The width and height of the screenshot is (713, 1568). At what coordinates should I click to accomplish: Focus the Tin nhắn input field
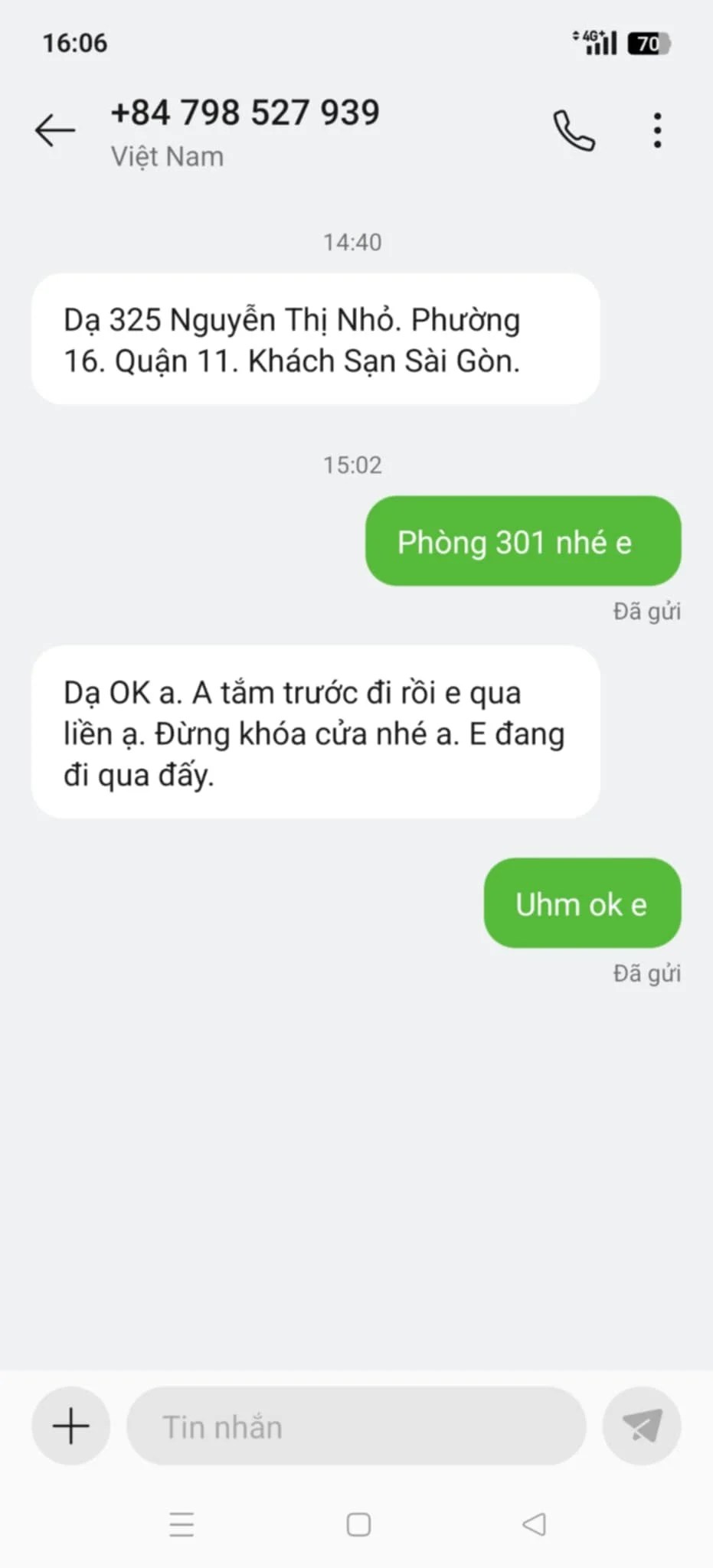point(356,1426)
